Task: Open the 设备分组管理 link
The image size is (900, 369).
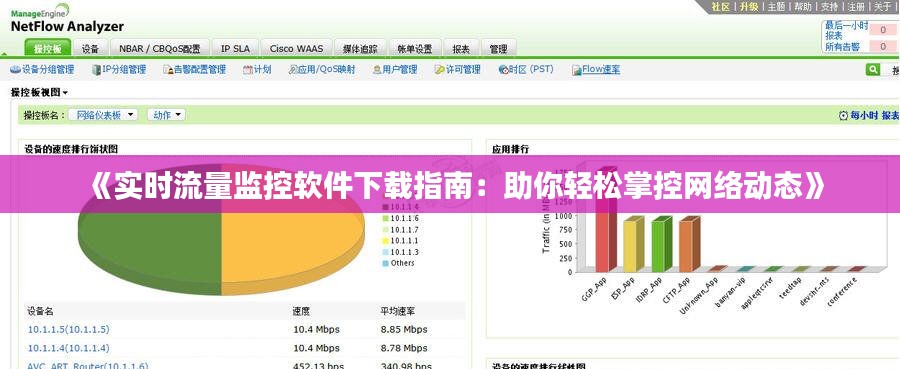Action: click(x=48, y=69)
